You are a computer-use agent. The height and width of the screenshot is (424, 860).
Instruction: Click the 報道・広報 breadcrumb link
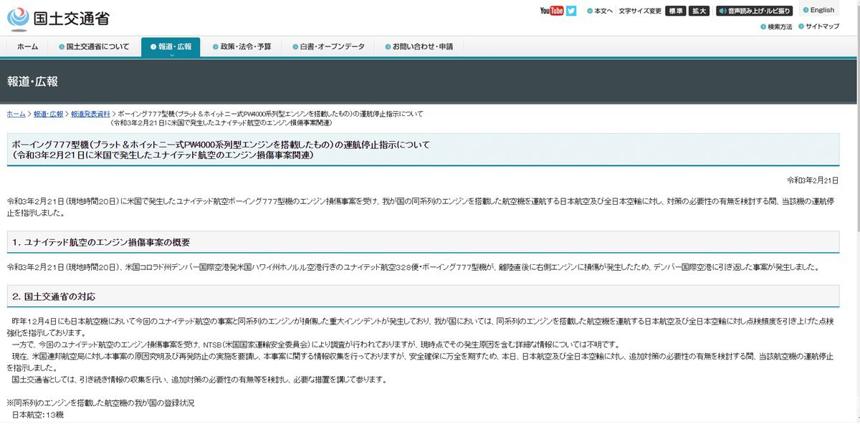tap(49, 115)
